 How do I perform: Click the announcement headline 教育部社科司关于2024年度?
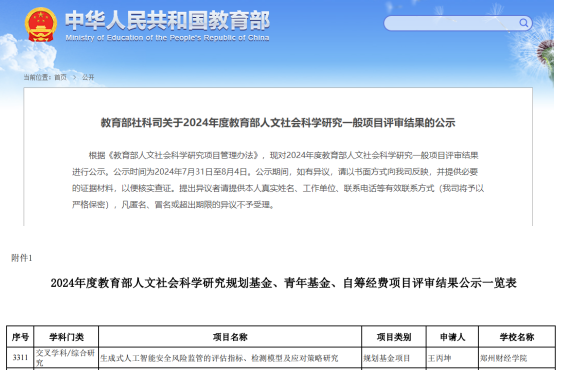pyautogui.click(x=278, y=123)
